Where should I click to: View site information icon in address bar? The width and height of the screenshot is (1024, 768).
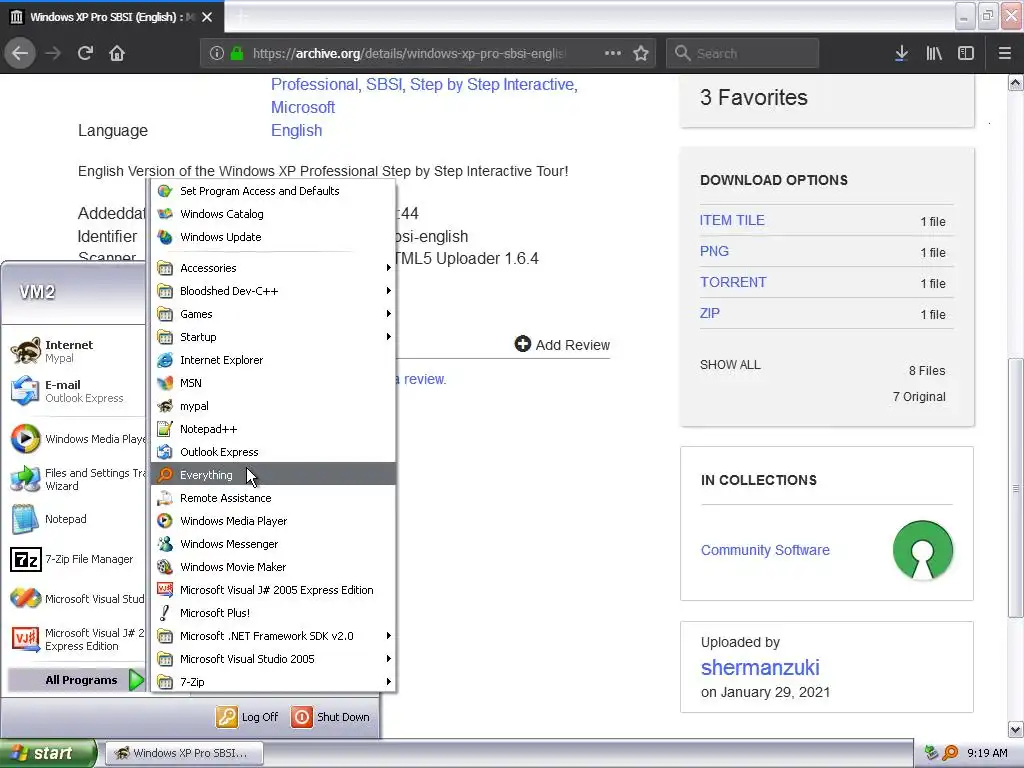217,53
